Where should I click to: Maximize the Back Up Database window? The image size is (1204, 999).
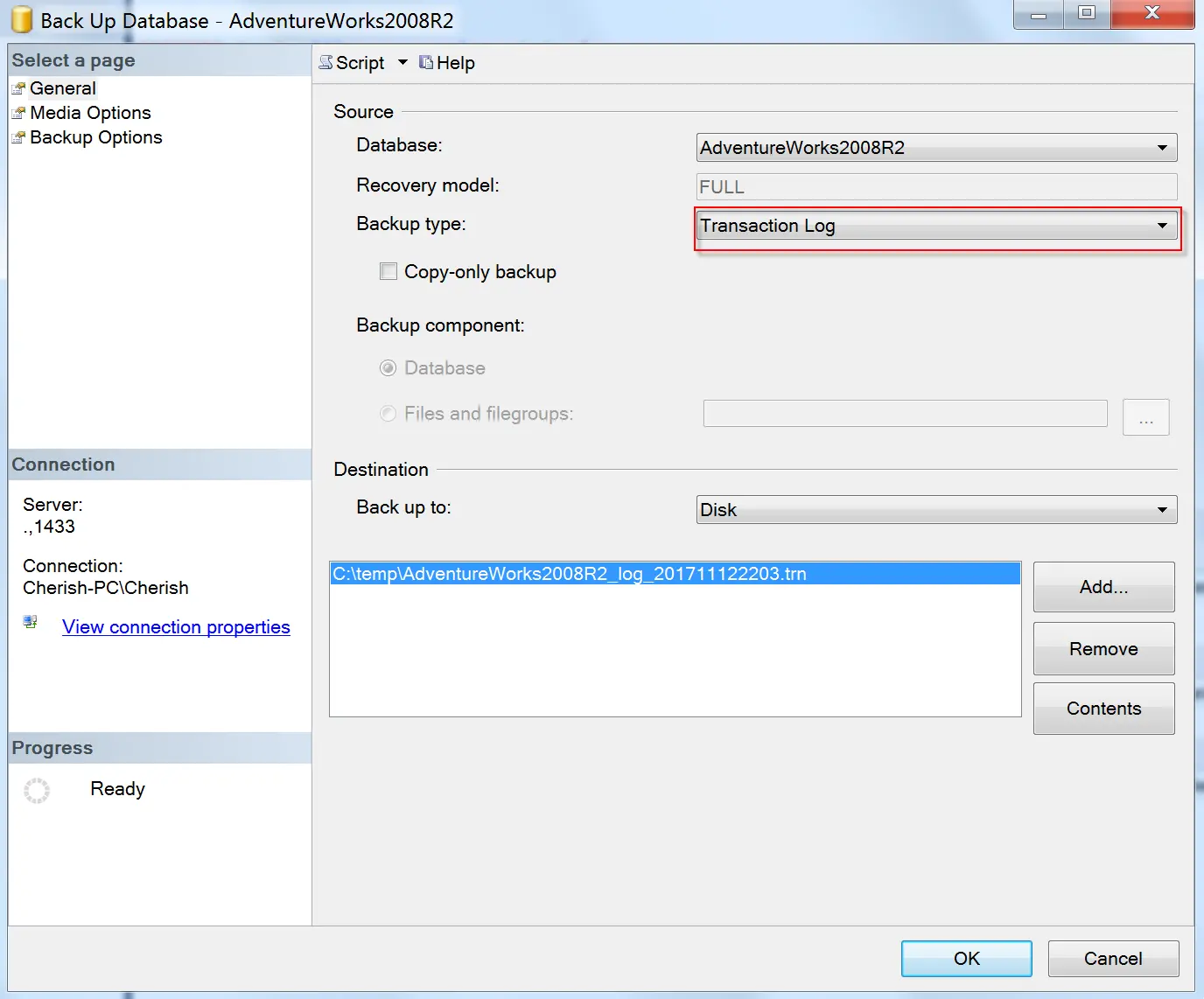point(1087,14)
